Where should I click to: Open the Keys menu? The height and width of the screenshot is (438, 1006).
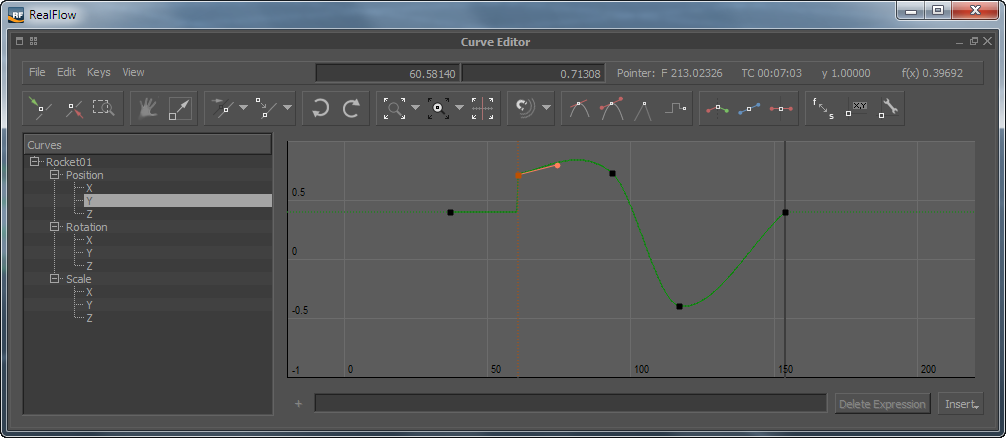[x=98, y=72]
